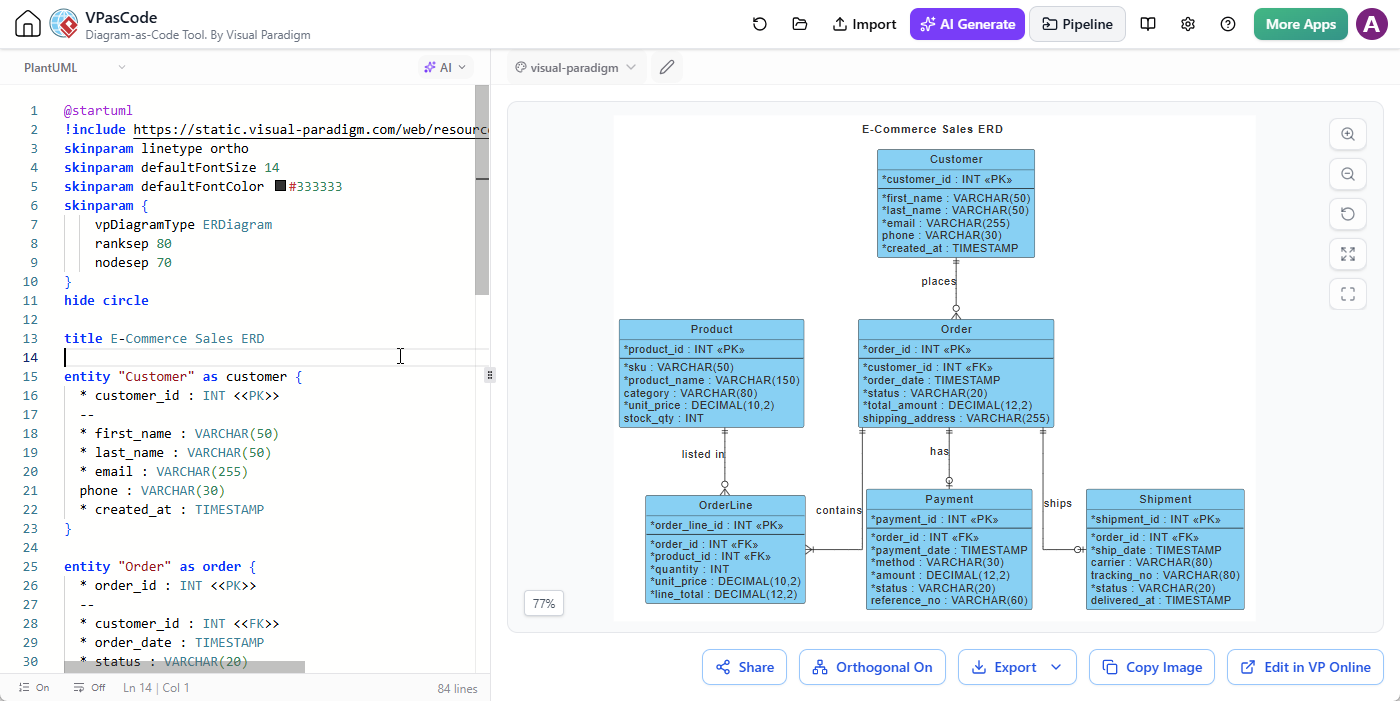Click Edit in VP Online
Image resolution: width=1400 pixels, height=701 pixels.
click(x=1305, y=667)
